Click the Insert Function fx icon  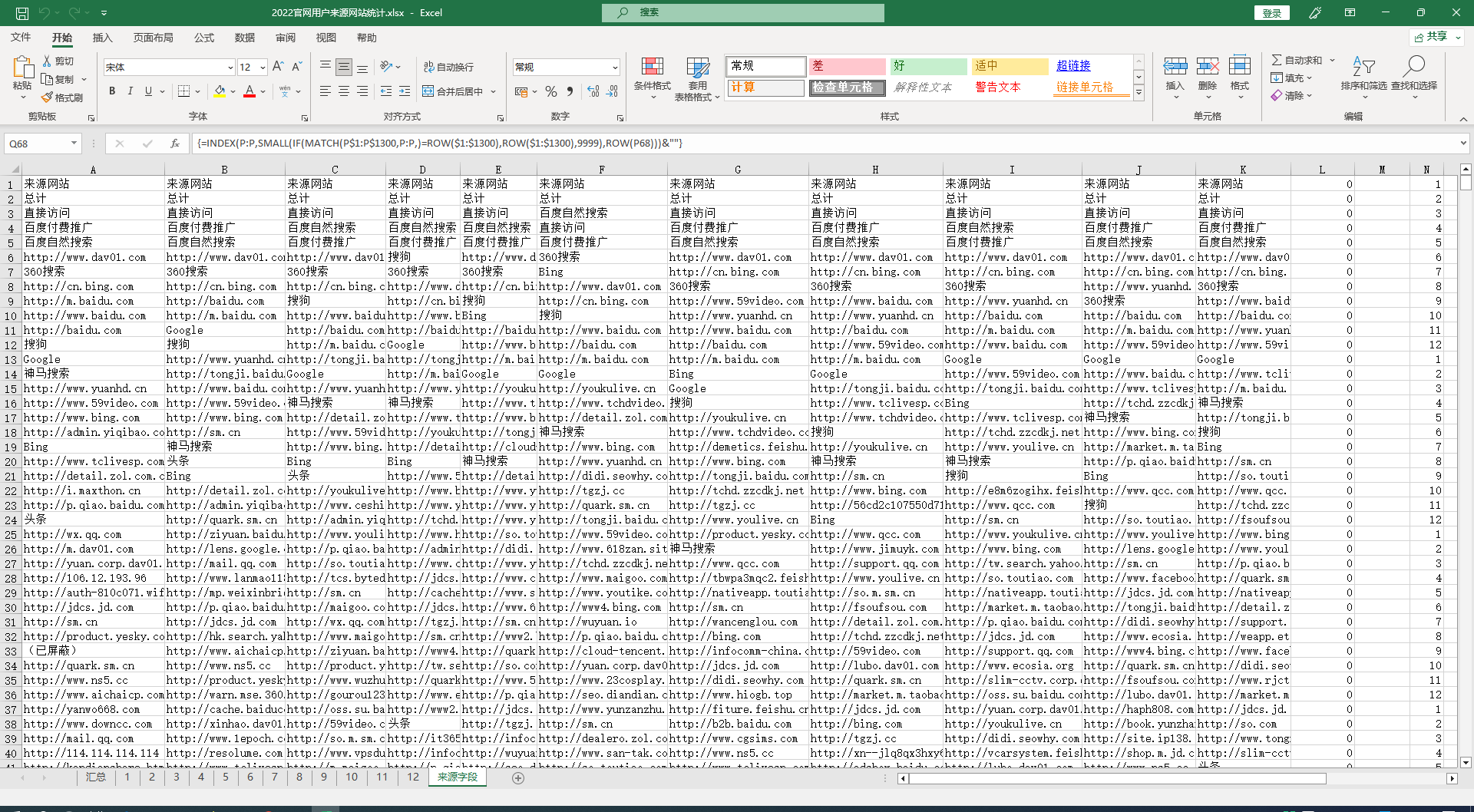tap(175, 144)
